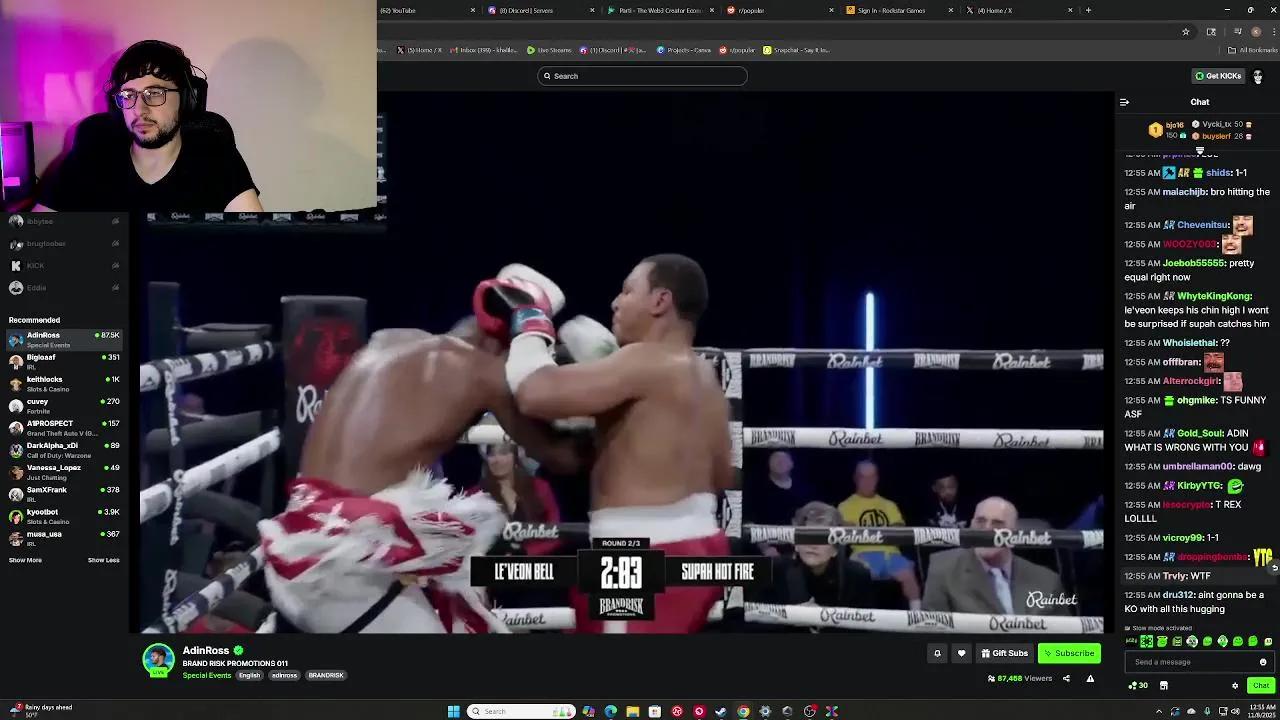Image resolution: width=1280 pixels, height=720 pixels.
Task: Open A1PROSPECT channel in Recommended
Action: (x=64, y=428)
